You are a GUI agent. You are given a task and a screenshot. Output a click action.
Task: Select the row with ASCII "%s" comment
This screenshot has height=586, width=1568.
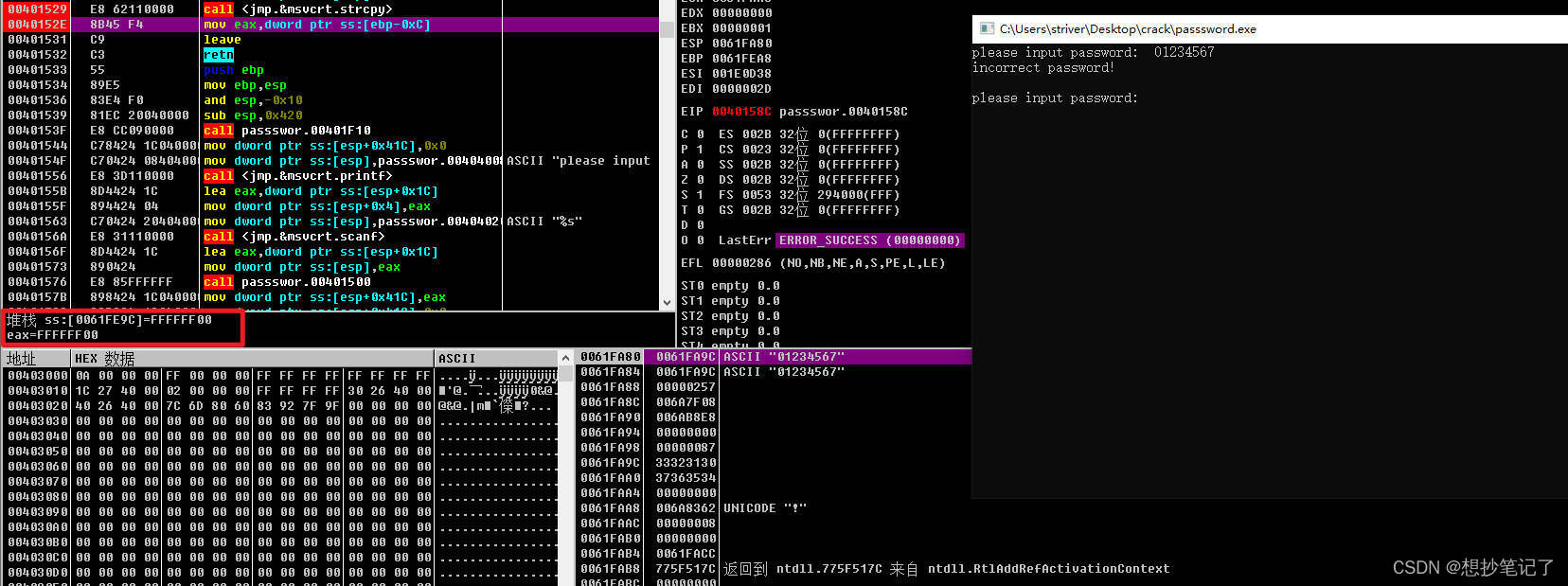pyautogui.click(x=331, y=222)
